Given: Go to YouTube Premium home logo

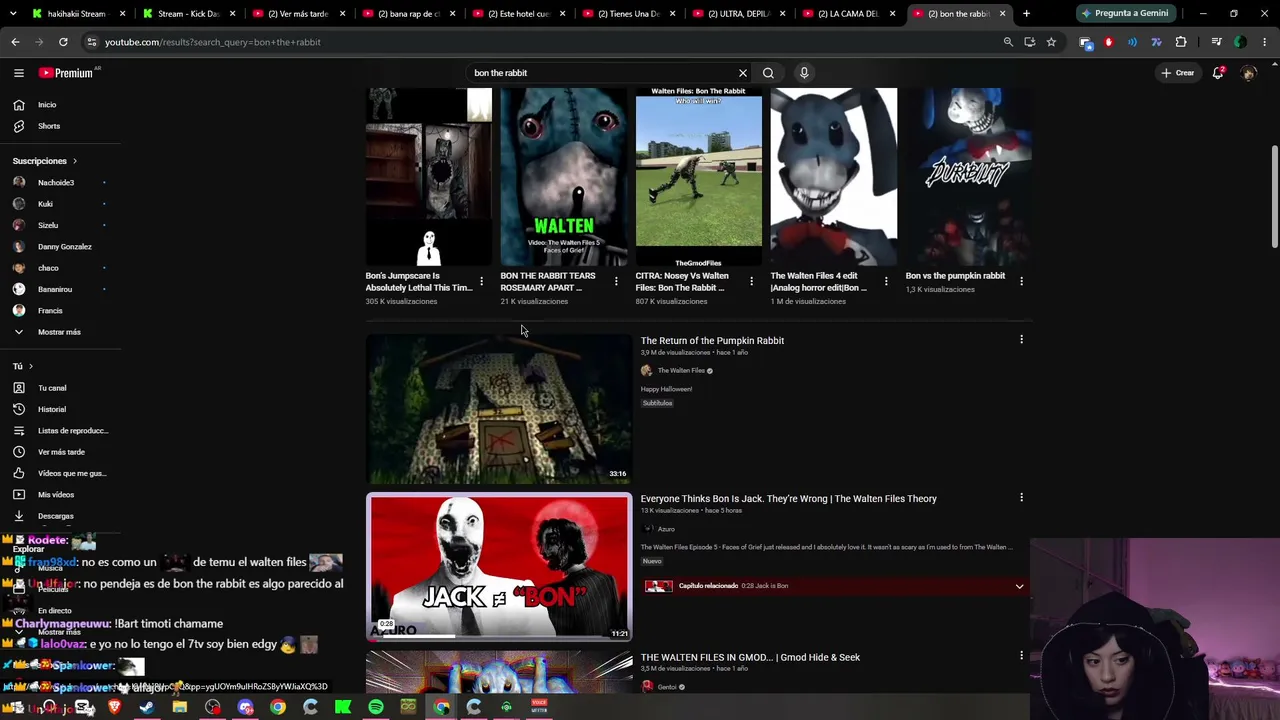Looking at the screenshot, I should pos(68,73).
